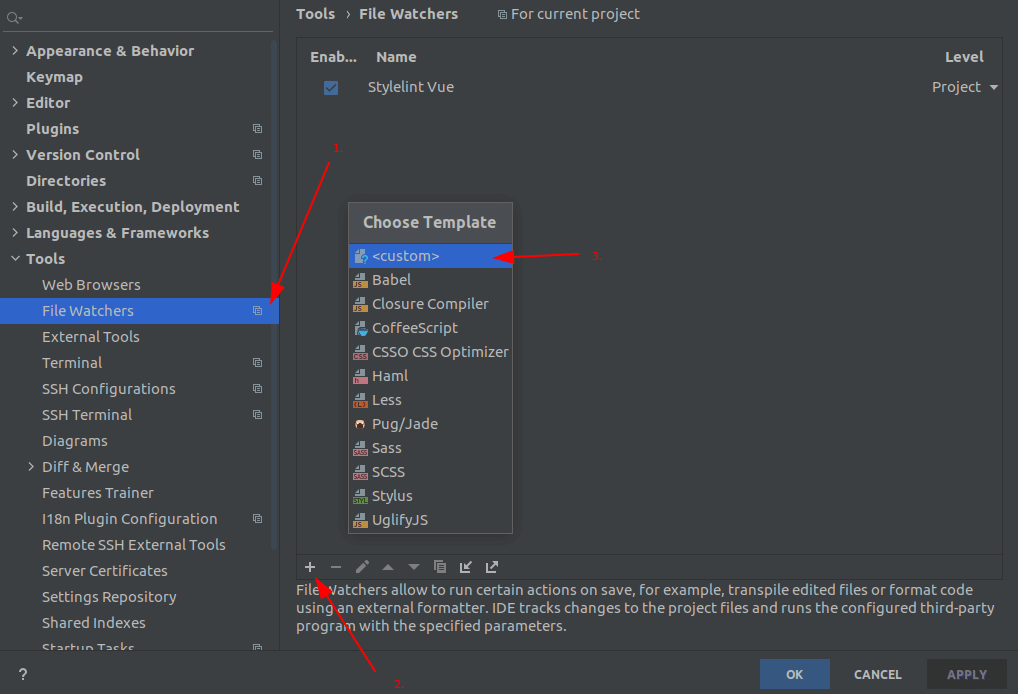Click the move up arrow icon
This screenshot has height=694, width=1018.
(x=388, y=567)
